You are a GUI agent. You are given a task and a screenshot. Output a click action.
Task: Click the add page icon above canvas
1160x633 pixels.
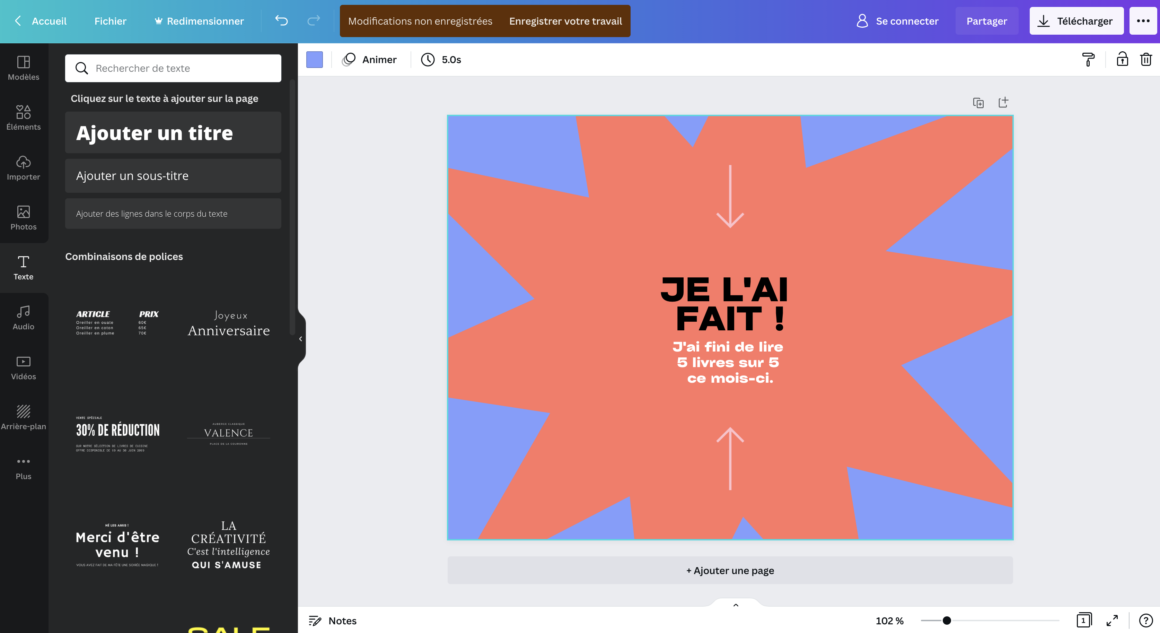point(1003,103)
